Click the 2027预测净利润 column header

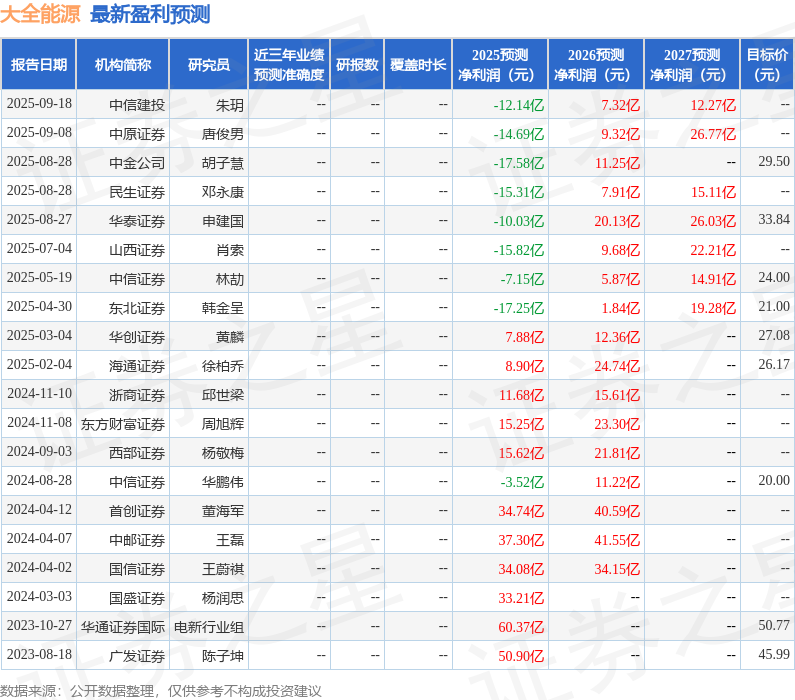[692, 65]
